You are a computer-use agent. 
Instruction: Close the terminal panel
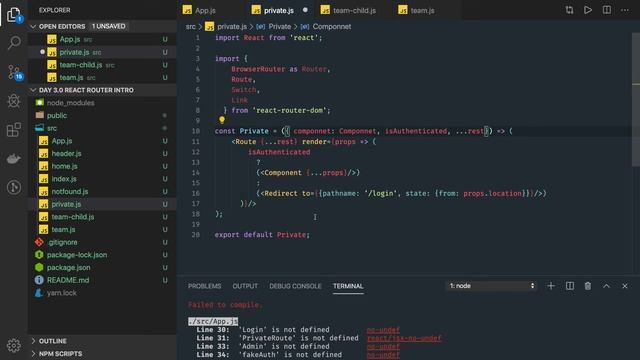tap(625, 286)
